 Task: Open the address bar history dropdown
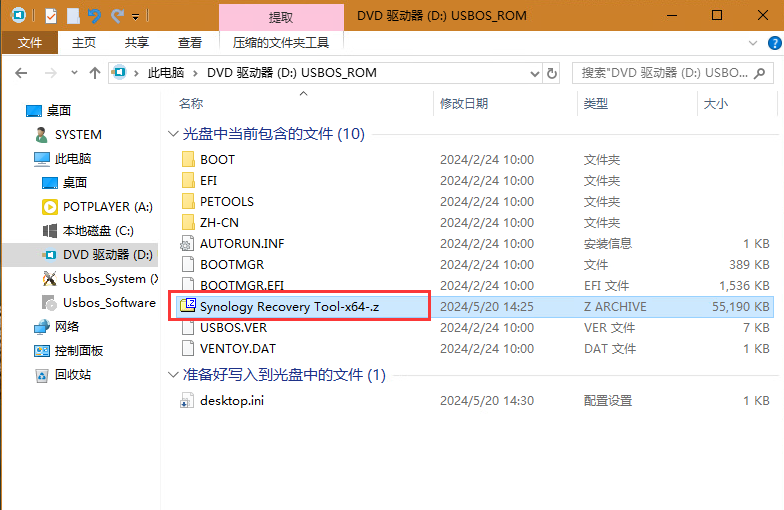click(x=534, y=74)
